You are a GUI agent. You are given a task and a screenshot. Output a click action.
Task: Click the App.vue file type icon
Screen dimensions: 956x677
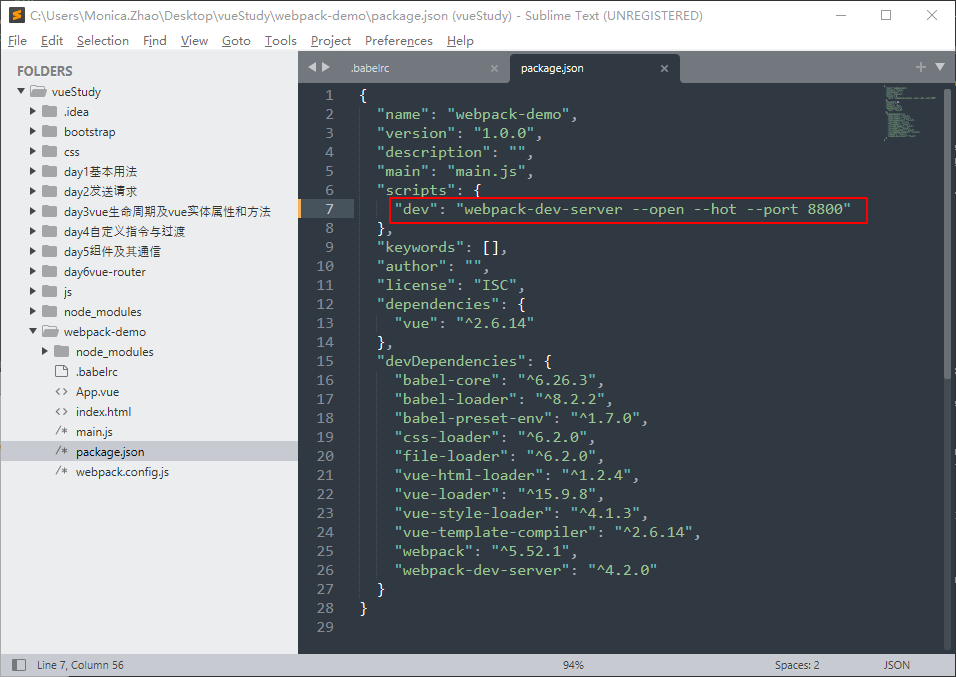pyautogui.click(x=61, y=392)
